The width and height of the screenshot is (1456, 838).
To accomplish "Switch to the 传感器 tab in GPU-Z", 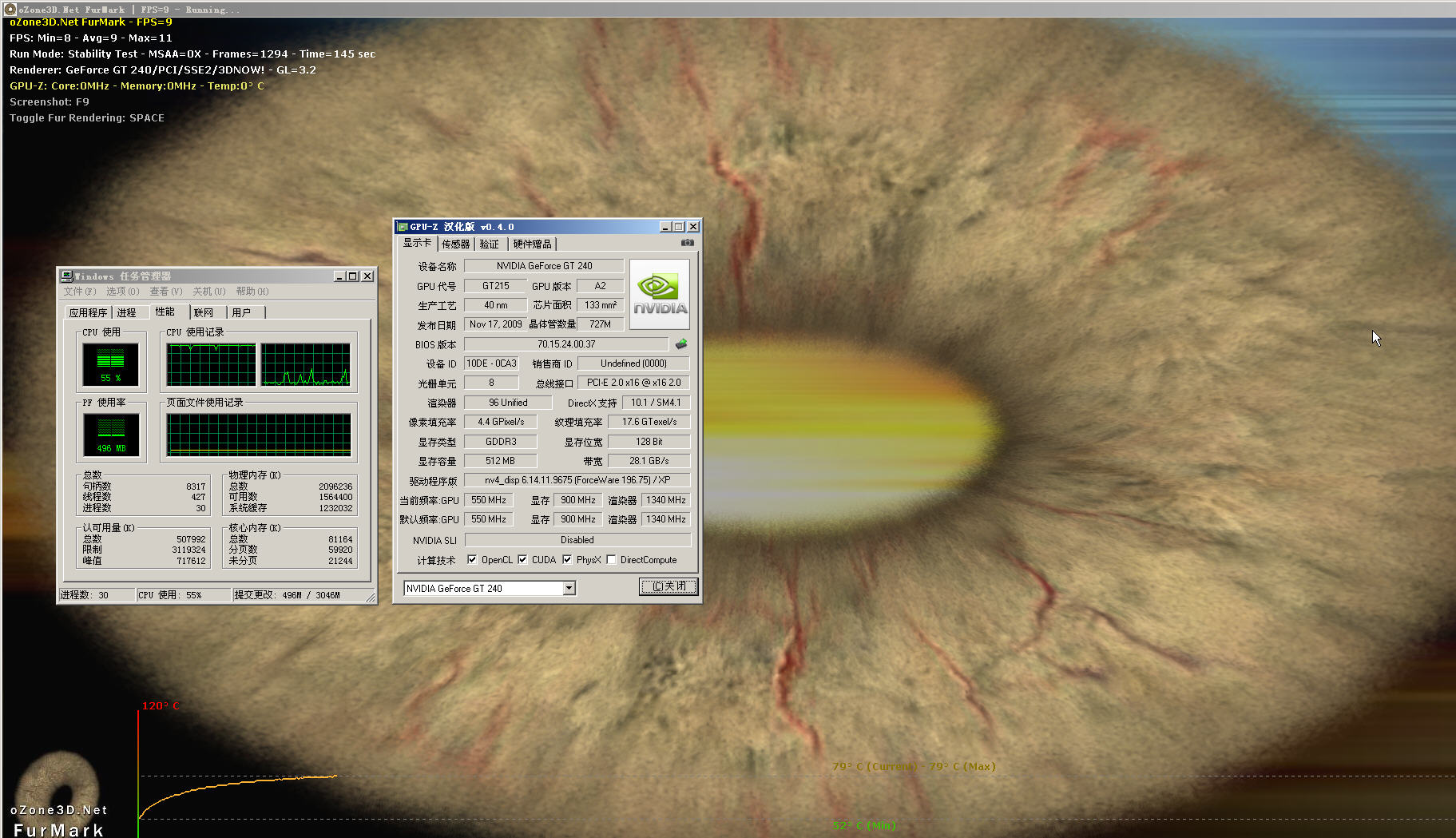I will pos(455,244).
